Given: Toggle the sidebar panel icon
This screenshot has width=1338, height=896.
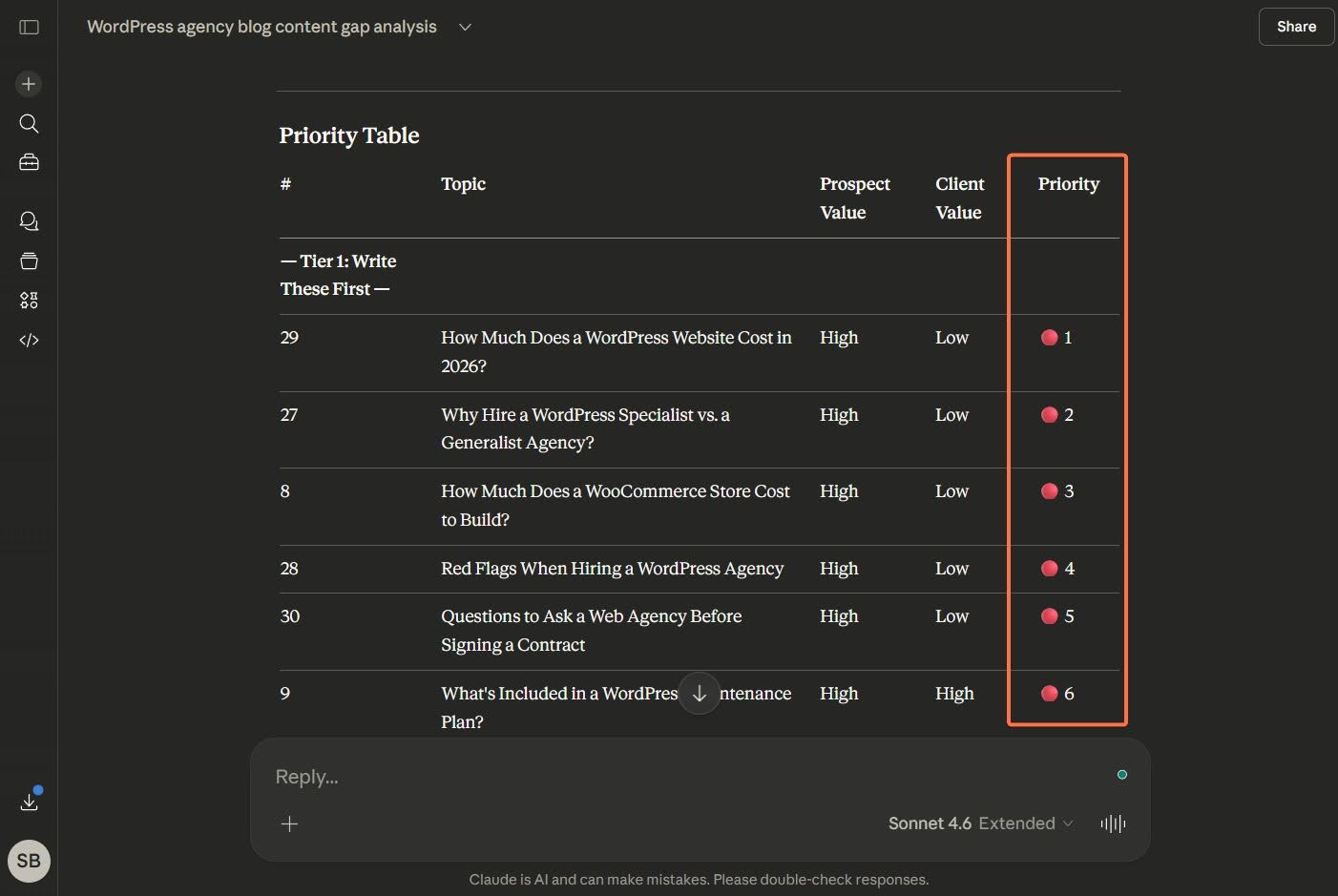Looking at the screenshot, I should [29, 27].
